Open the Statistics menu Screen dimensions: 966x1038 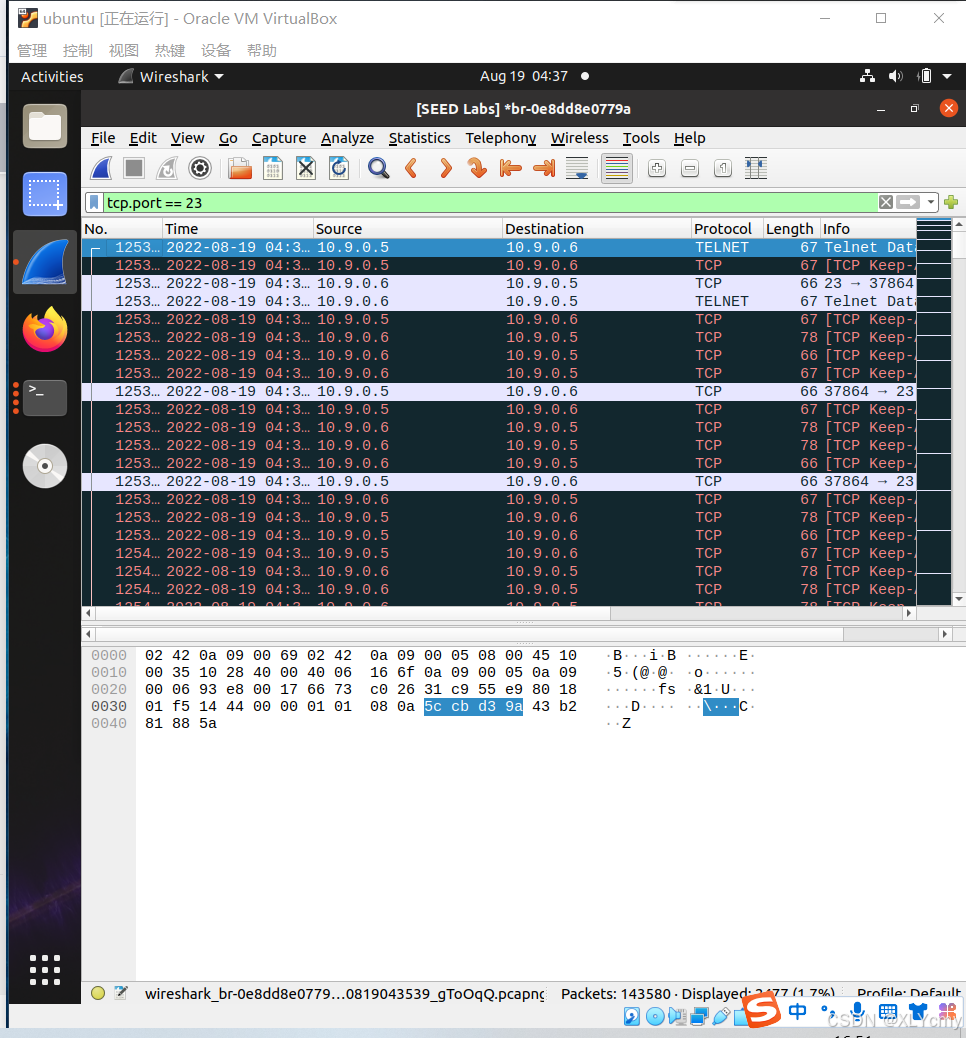pos(419,138)
